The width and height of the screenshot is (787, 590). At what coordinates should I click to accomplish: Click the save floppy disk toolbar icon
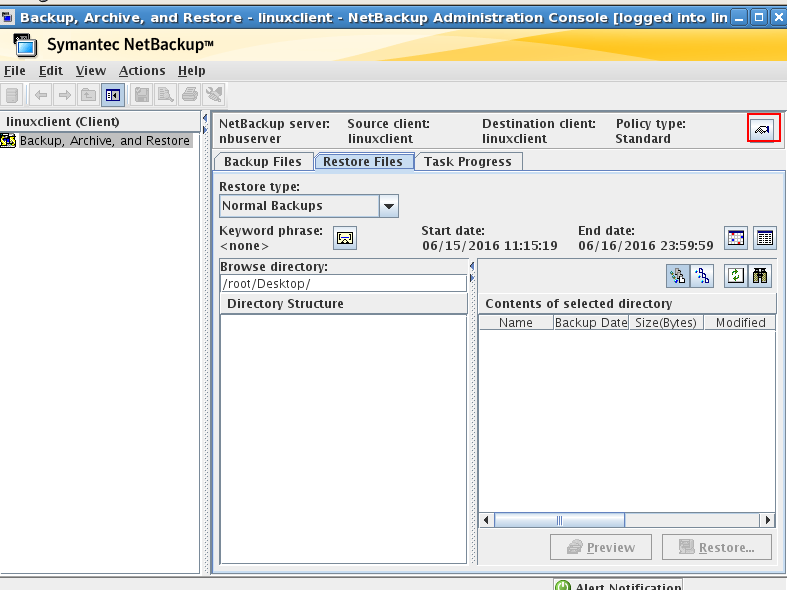tap(142, 95)
